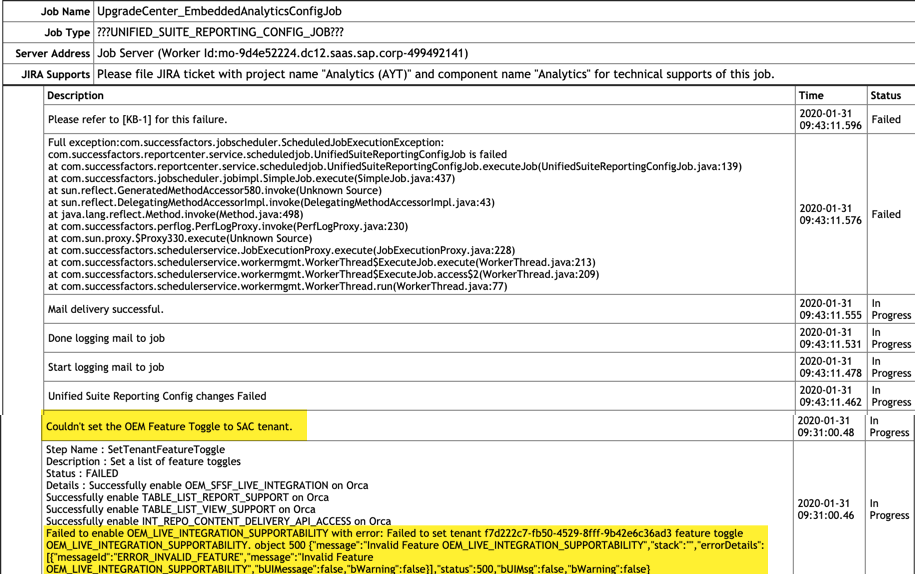Click the Status column header
915x574 pixels.
[885, 95]
